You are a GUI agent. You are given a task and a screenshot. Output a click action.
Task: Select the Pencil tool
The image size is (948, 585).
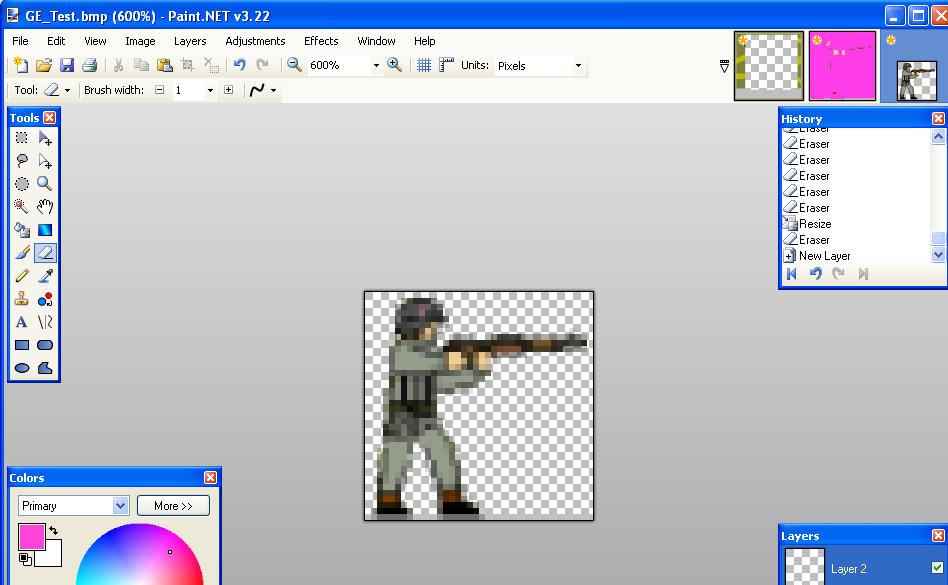[22, 276]
